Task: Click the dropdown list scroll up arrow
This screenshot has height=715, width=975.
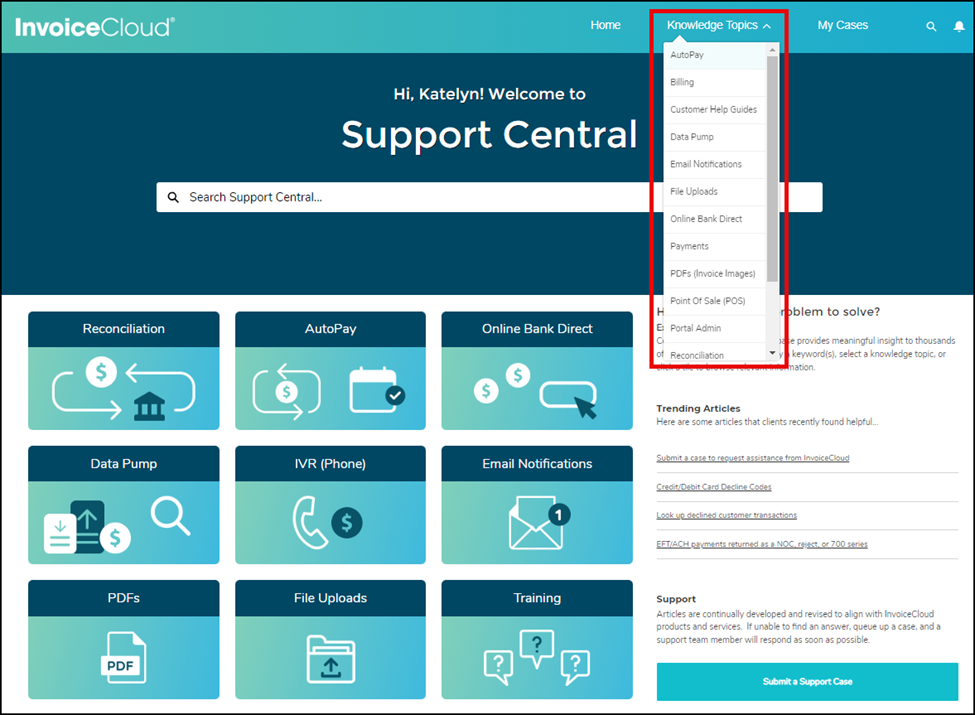Action: pyautogui.click(x=772, y=50)
